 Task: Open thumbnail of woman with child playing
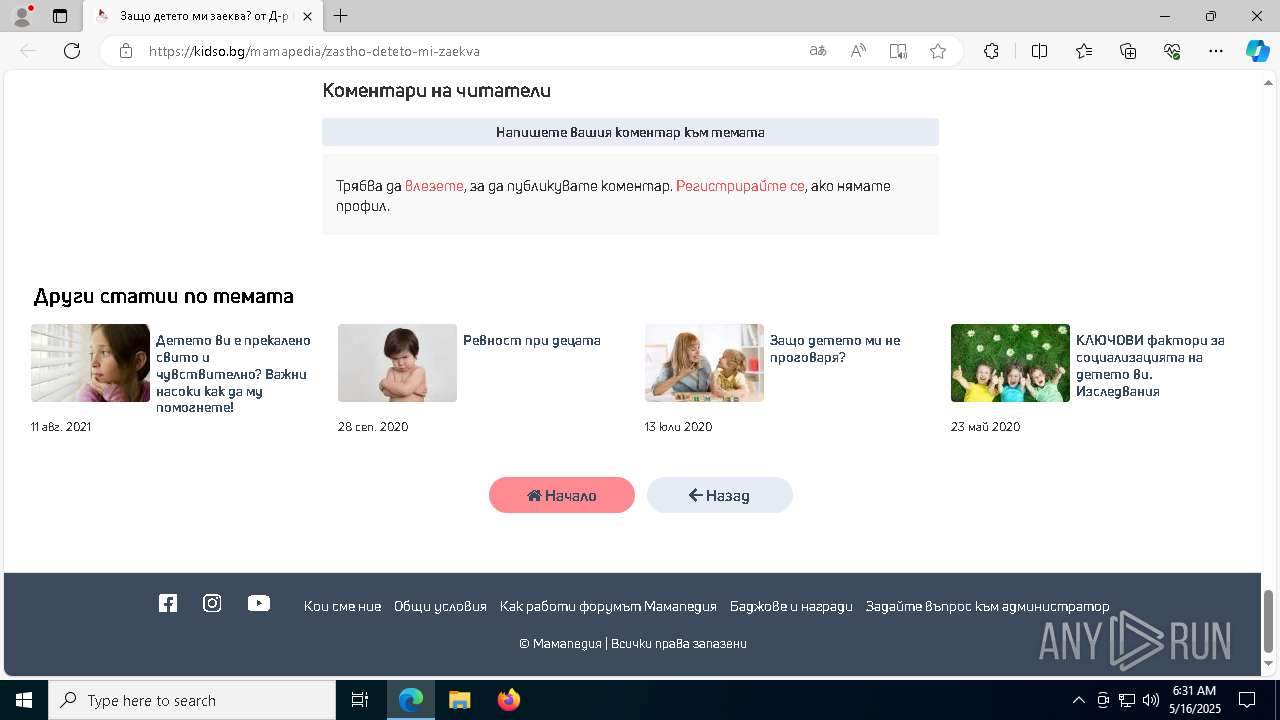pos(704,363)
